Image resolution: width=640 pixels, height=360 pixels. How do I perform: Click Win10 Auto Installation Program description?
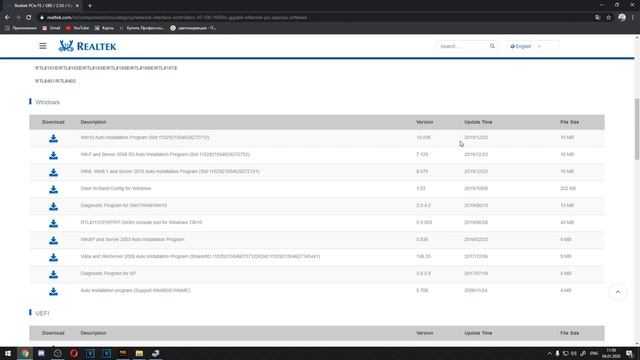[145, 138]
